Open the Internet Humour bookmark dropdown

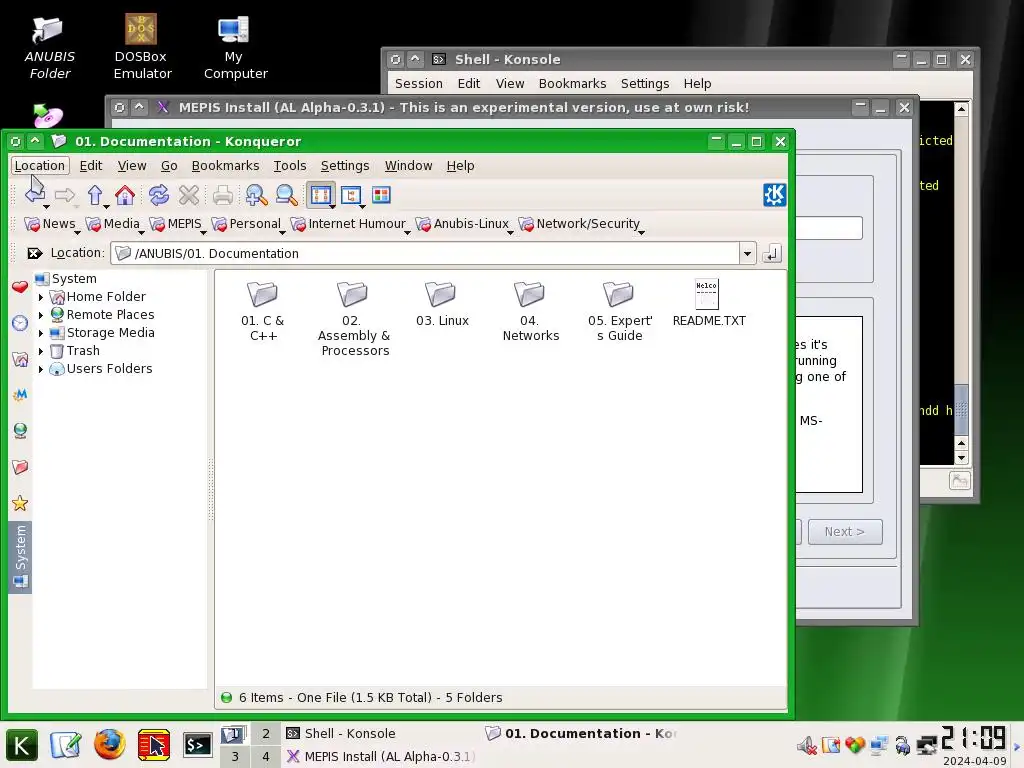point(349,224)
